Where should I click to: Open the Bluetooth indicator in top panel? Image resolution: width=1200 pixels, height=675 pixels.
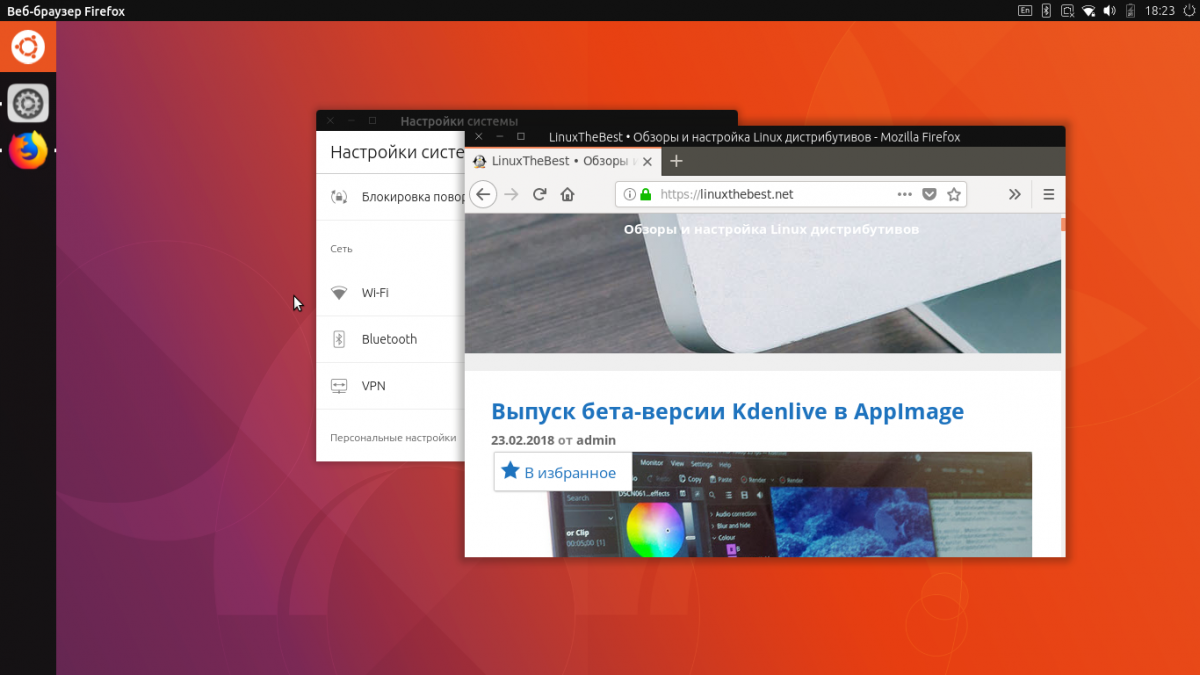(x=1047, y=10)
